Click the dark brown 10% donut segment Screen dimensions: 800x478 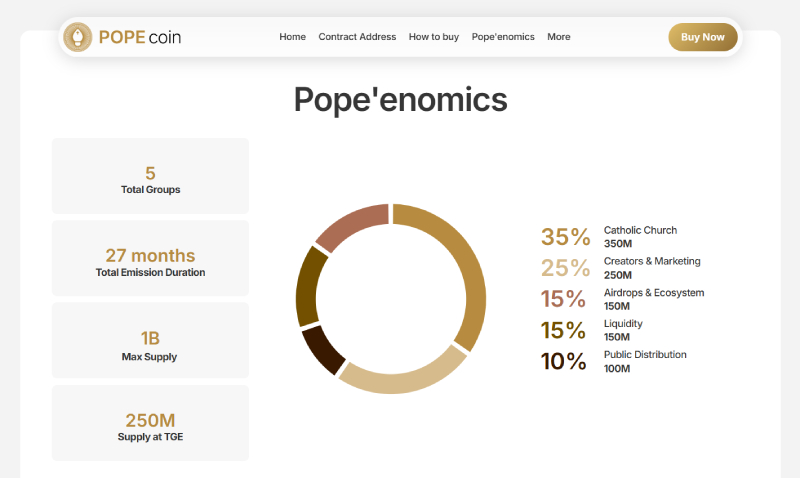(322, 349)
